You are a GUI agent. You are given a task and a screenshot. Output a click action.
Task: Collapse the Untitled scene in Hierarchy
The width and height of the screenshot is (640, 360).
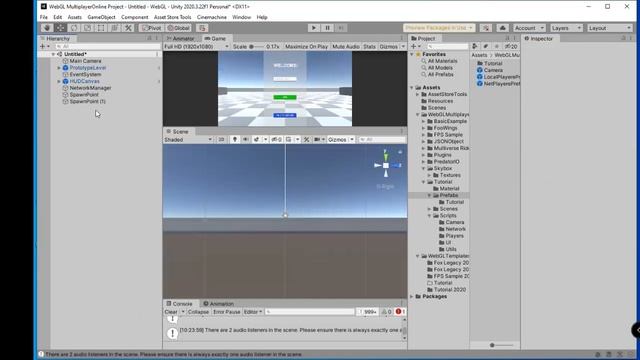click(x=53, y=54)
